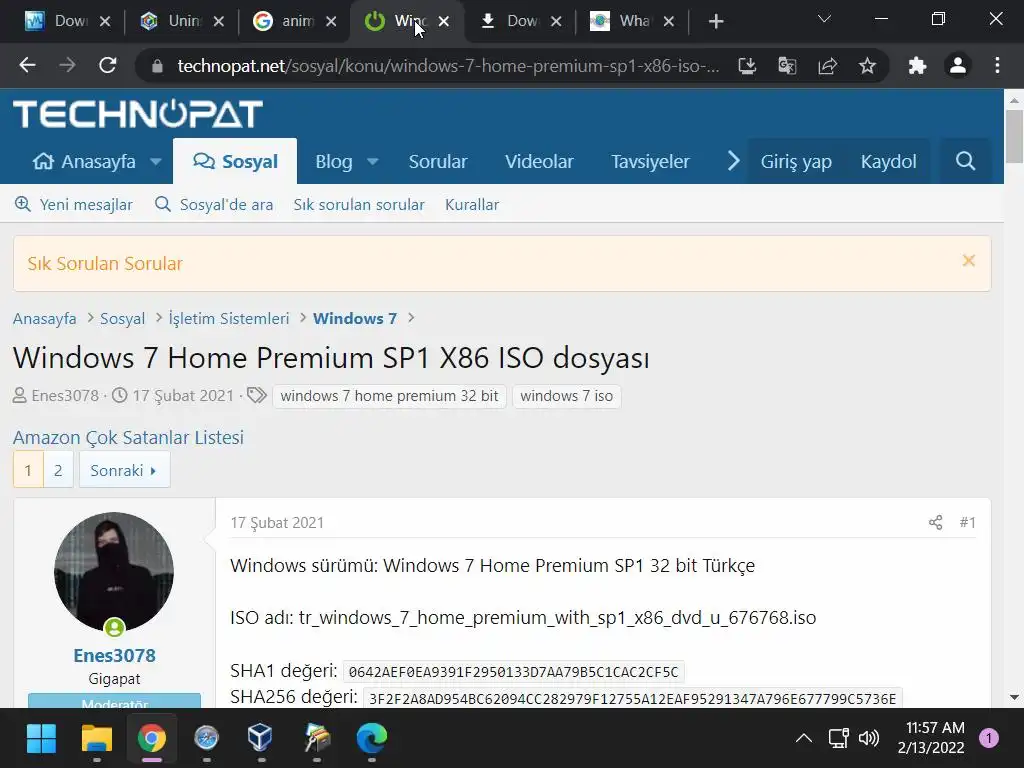Bookmark this page with the star icon
Viewport: 1024px width, 768px height.
867,65
